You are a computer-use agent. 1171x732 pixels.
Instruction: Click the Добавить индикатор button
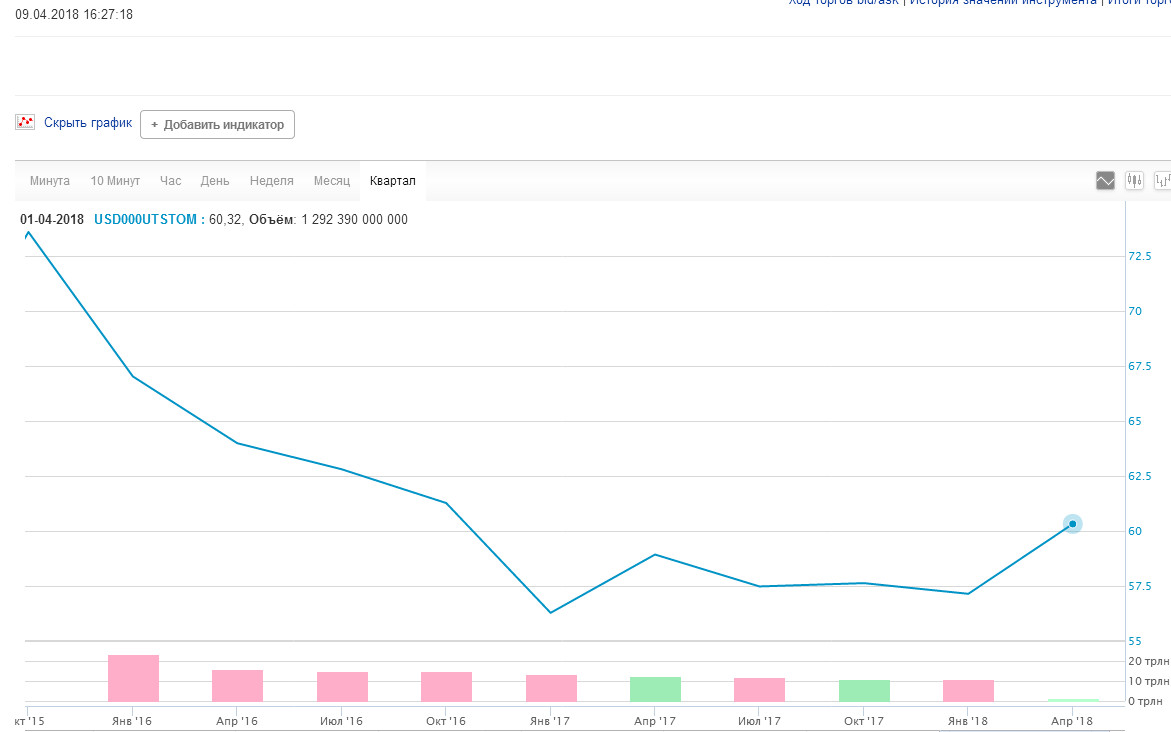(217, 125)
